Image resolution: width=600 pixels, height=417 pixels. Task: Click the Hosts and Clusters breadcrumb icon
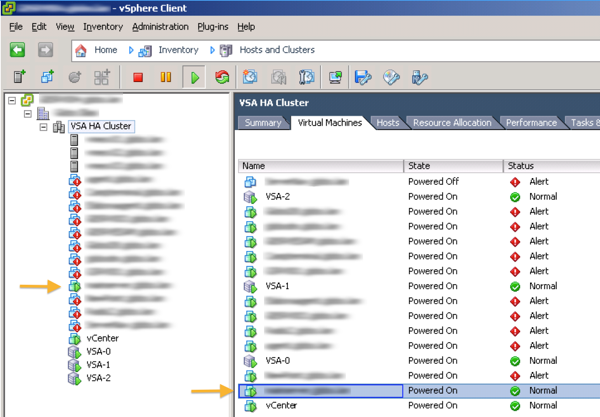[226, 50]
